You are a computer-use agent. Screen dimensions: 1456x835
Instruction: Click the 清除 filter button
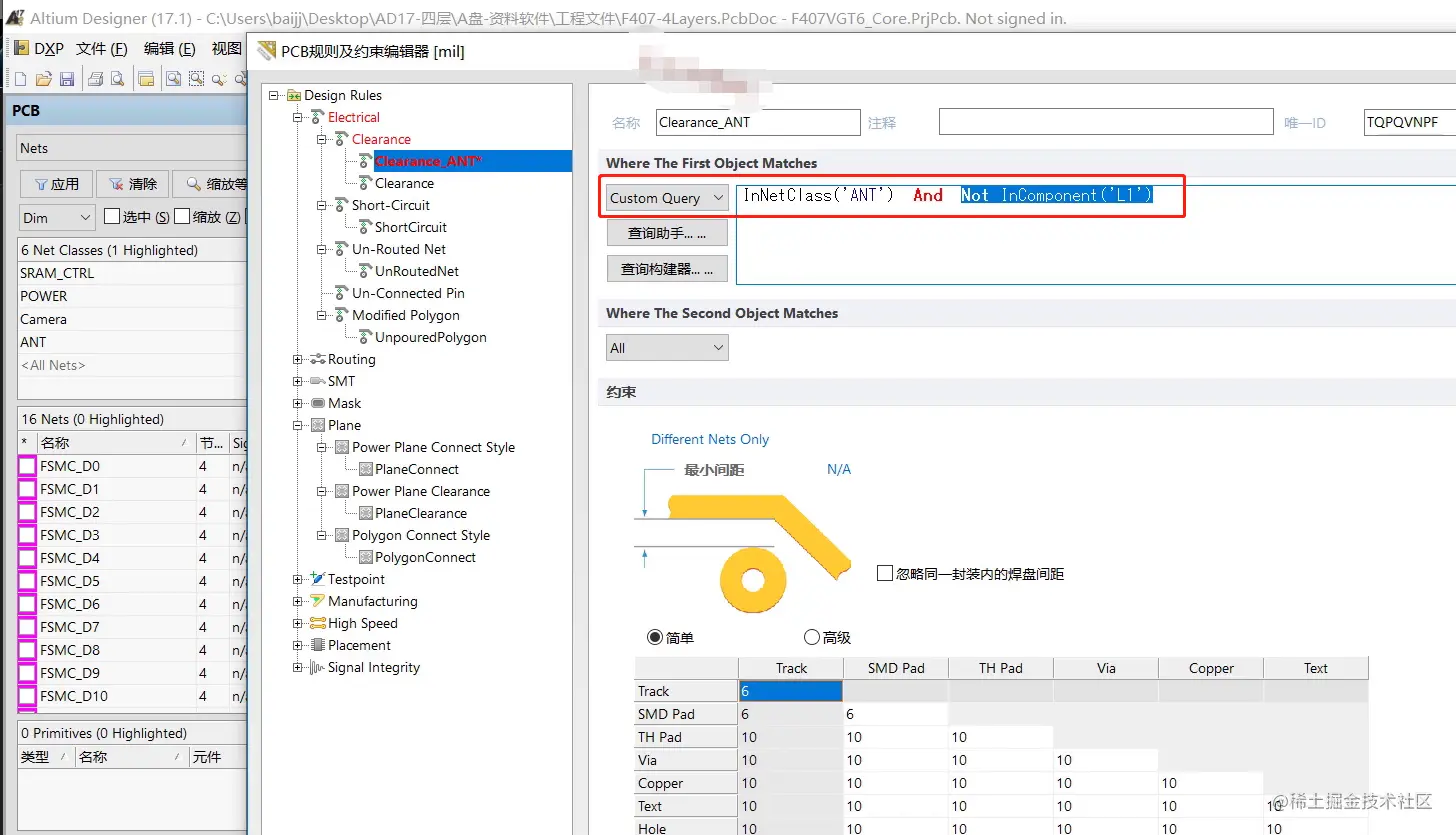coord(133,184)
